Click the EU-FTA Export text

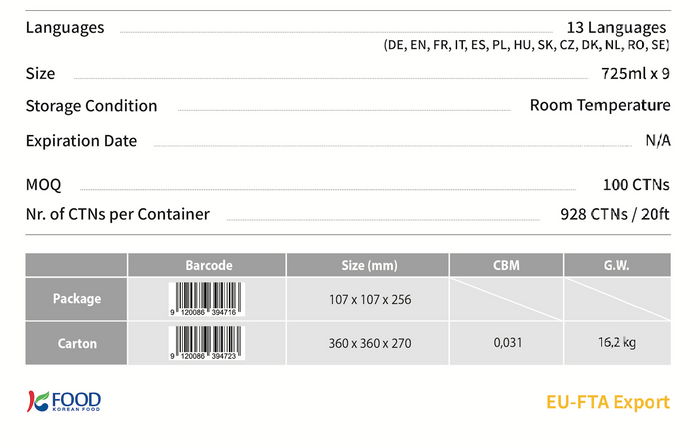(608, 402)
